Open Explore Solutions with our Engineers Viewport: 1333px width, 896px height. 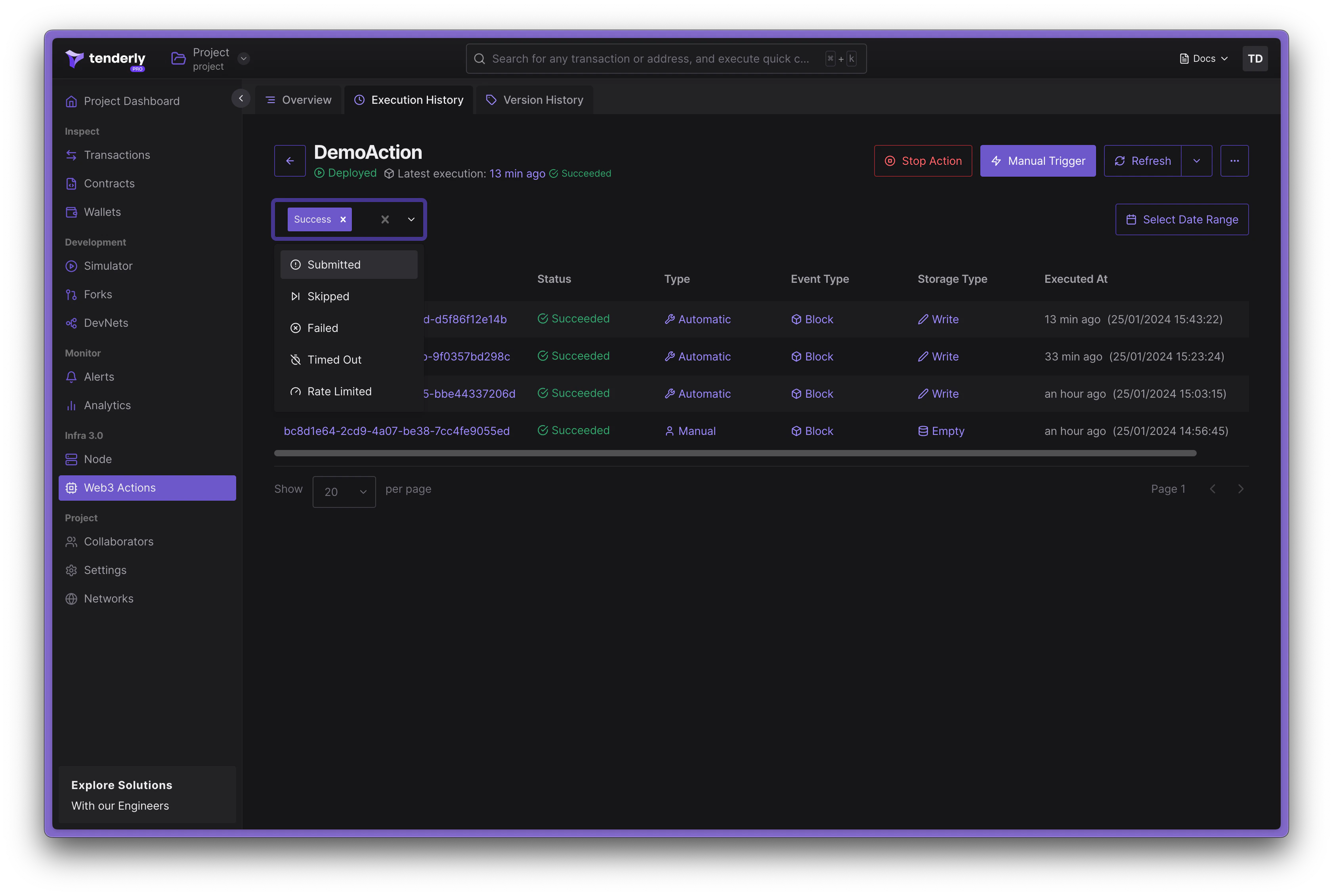point(147,795)
